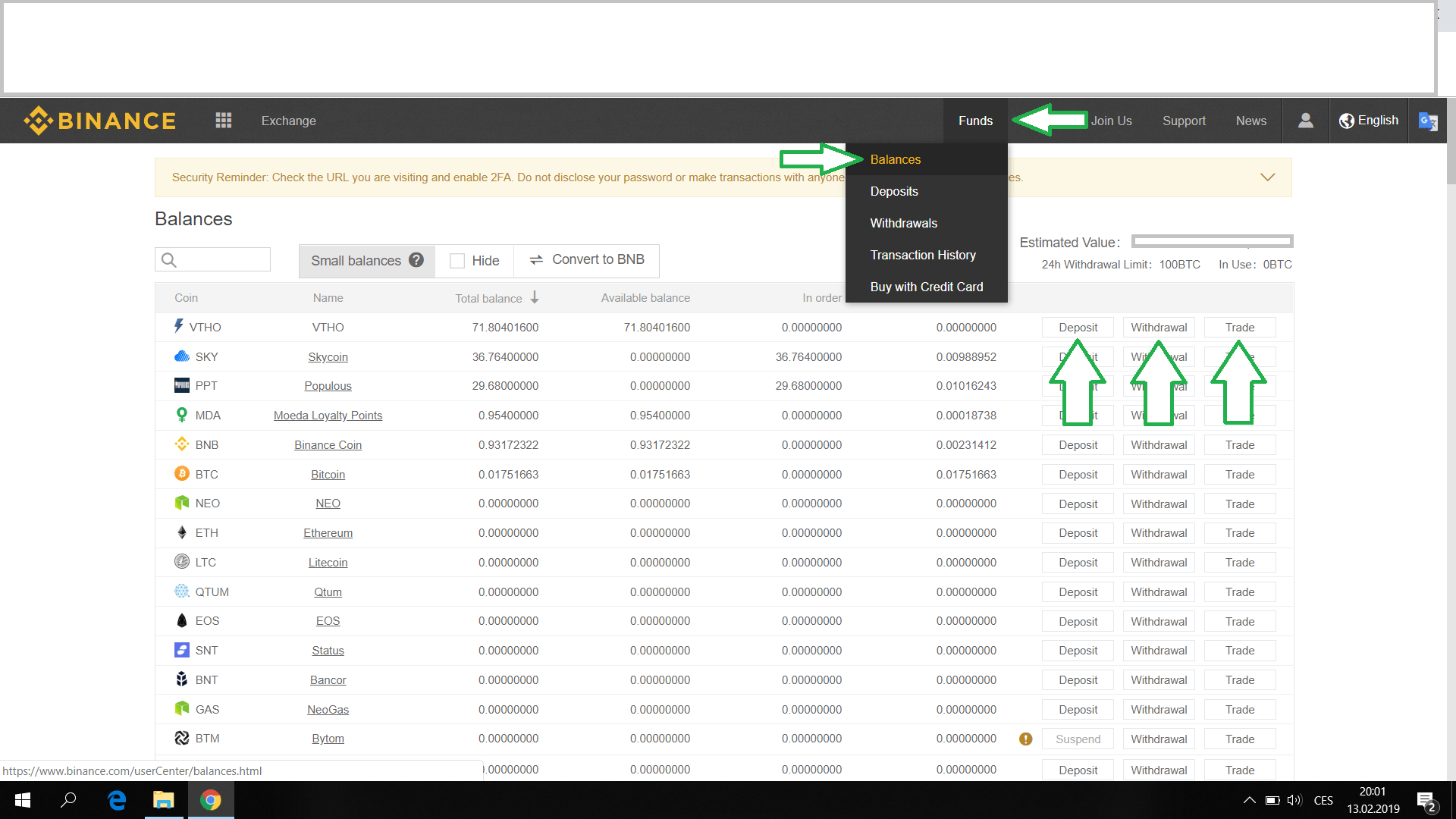The height and width of the screenshot is (819, 1456).
Task: Click the BNT coin icon
Action: click(x=182, y=679)
